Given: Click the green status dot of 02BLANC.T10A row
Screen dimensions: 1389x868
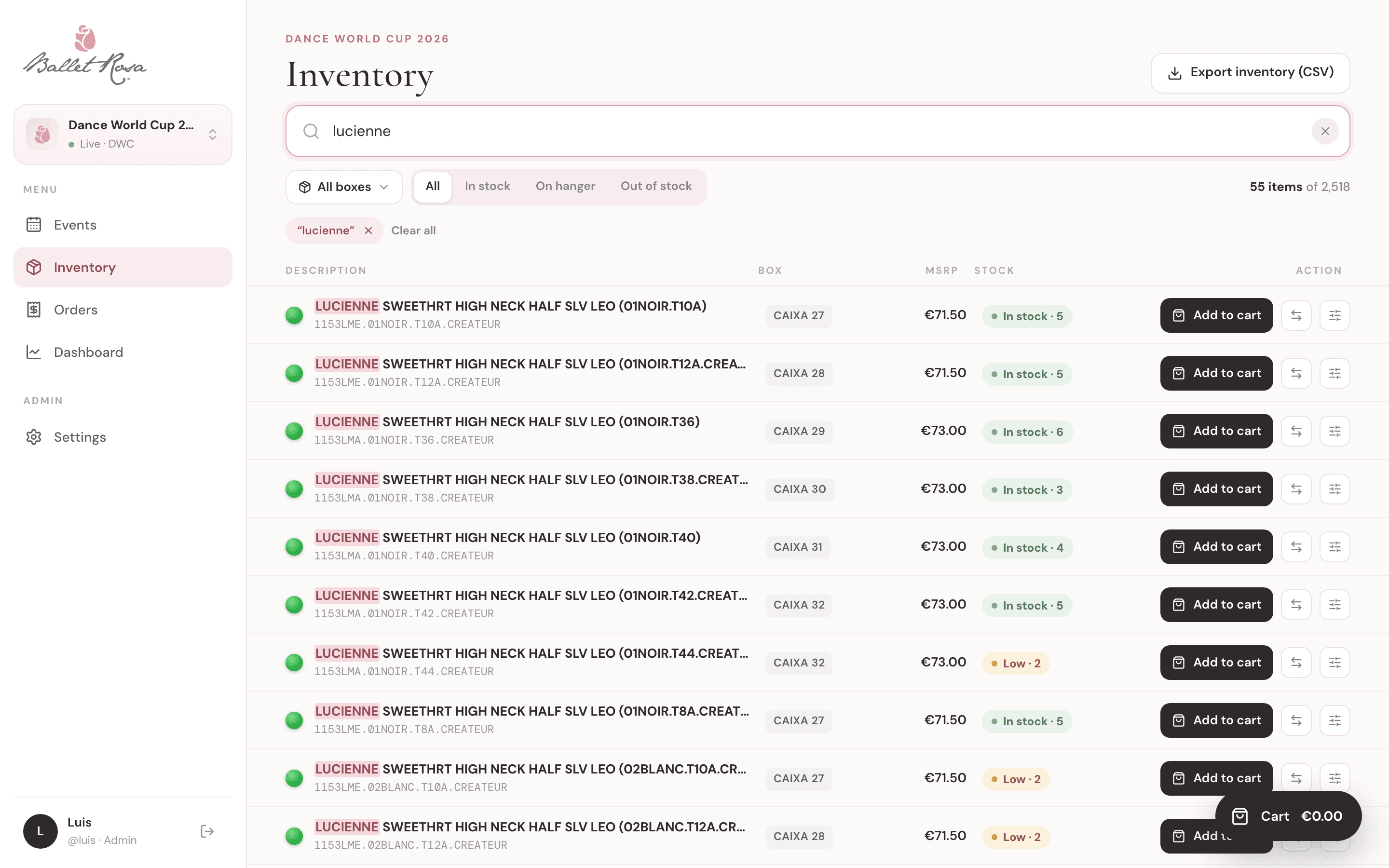Looking at the screenshot, I should pyautogui.click(x=295, y=778).
